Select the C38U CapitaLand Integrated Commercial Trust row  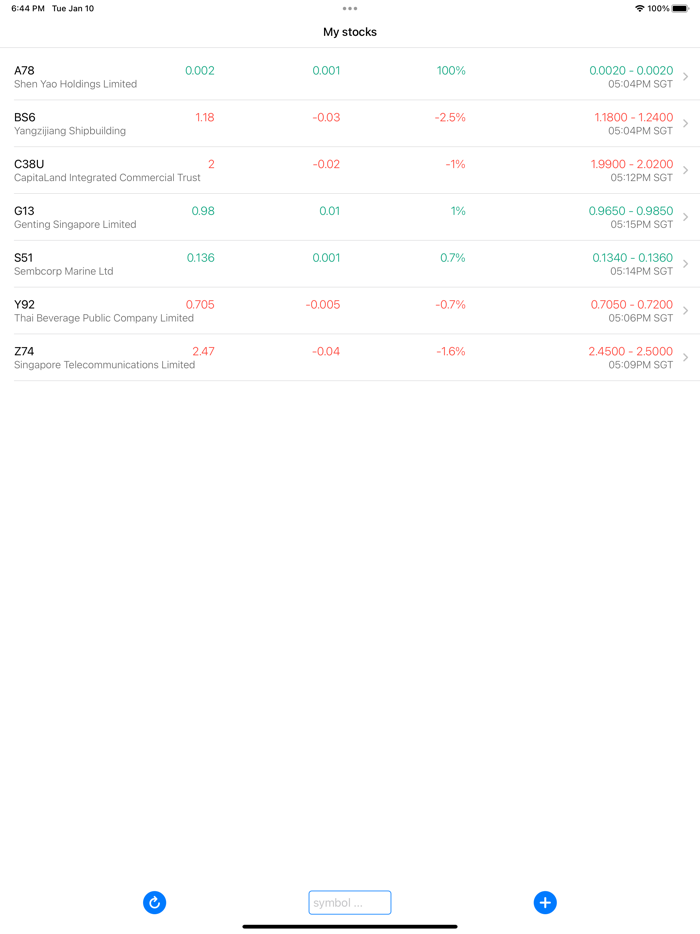click(x=350, y=170)
